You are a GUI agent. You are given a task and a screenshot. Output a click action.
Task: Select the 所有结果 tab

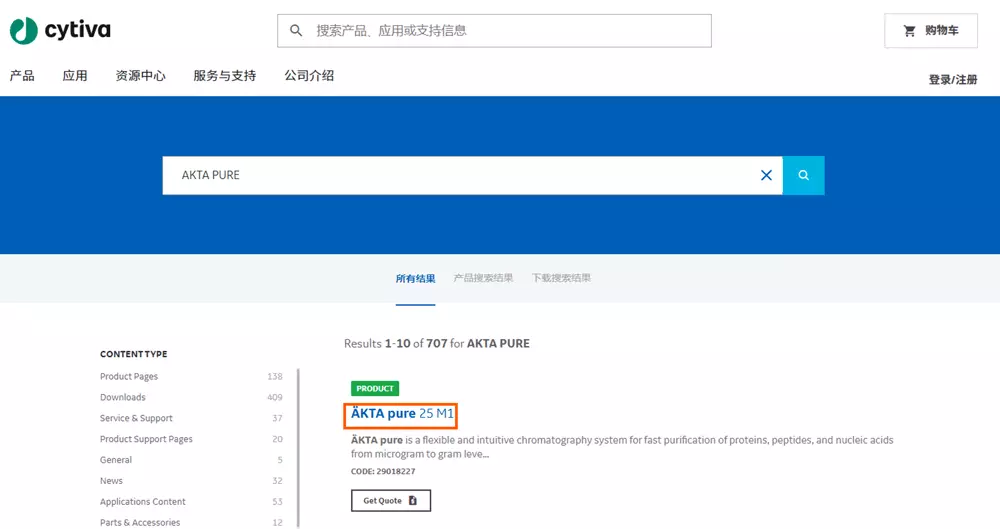[x=415, y=278]
